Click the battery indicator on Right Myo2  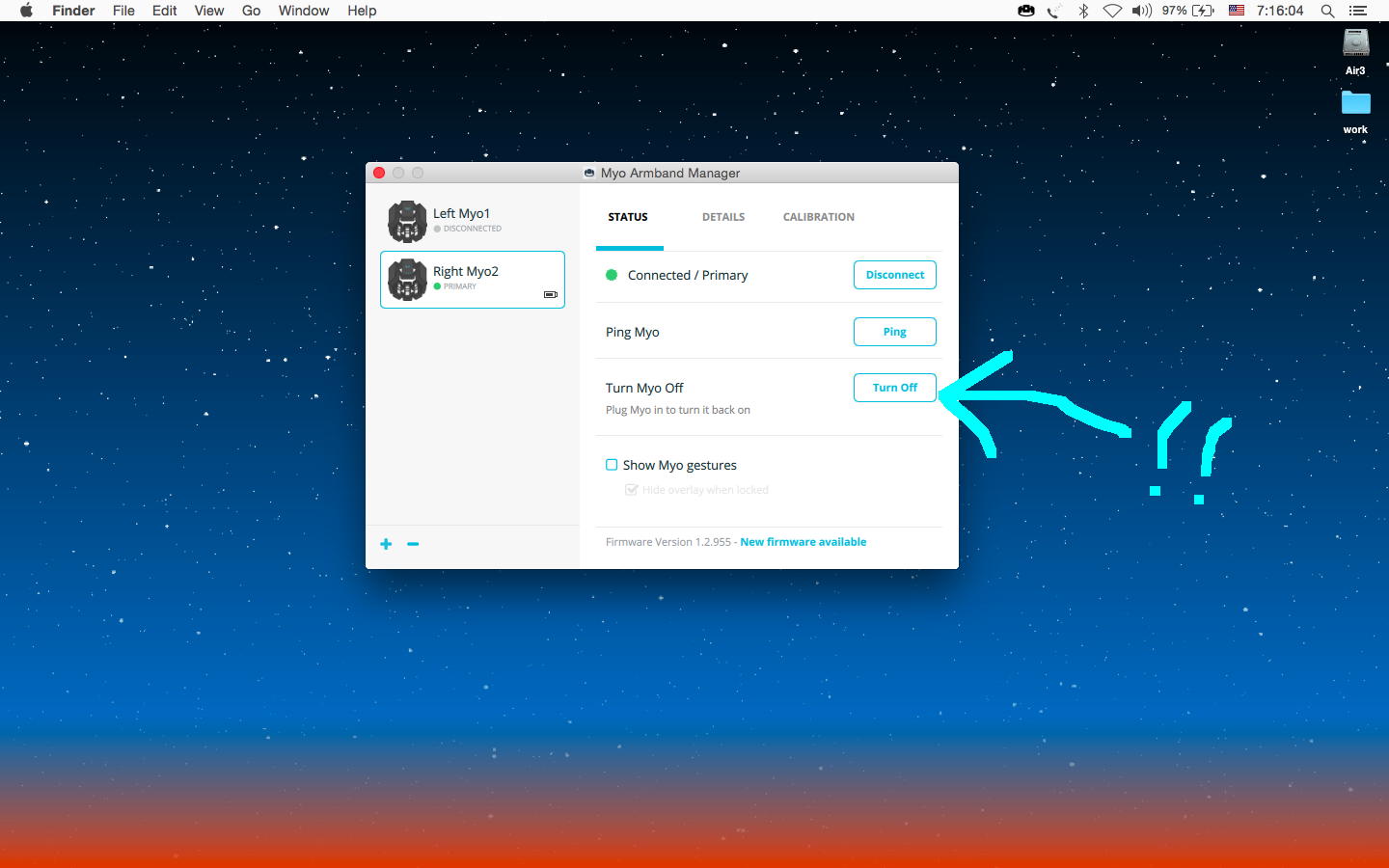click(551, 294)
